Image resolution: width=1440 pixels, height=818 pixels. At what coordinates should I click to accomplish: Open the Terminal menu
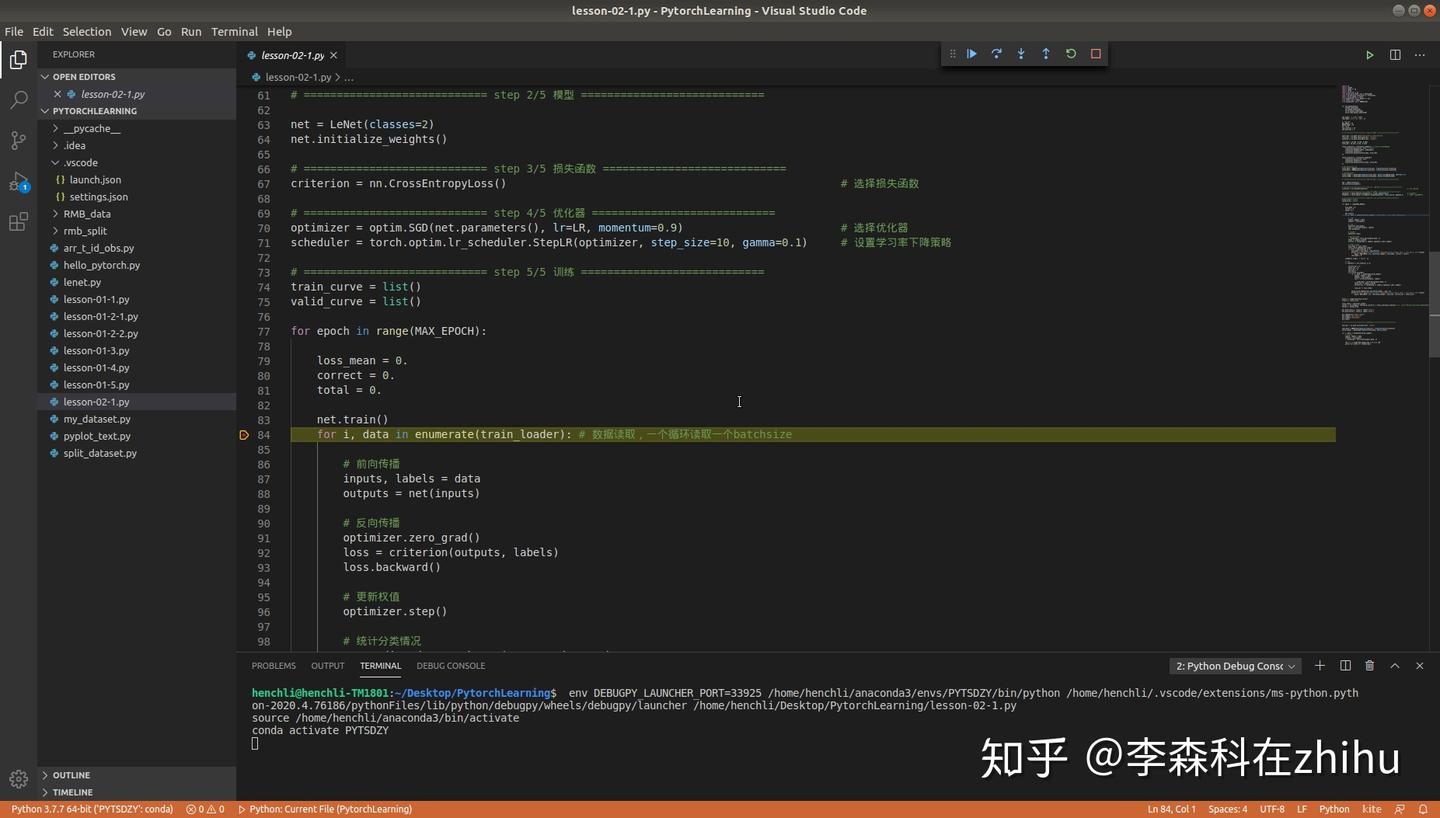(234, 31)
